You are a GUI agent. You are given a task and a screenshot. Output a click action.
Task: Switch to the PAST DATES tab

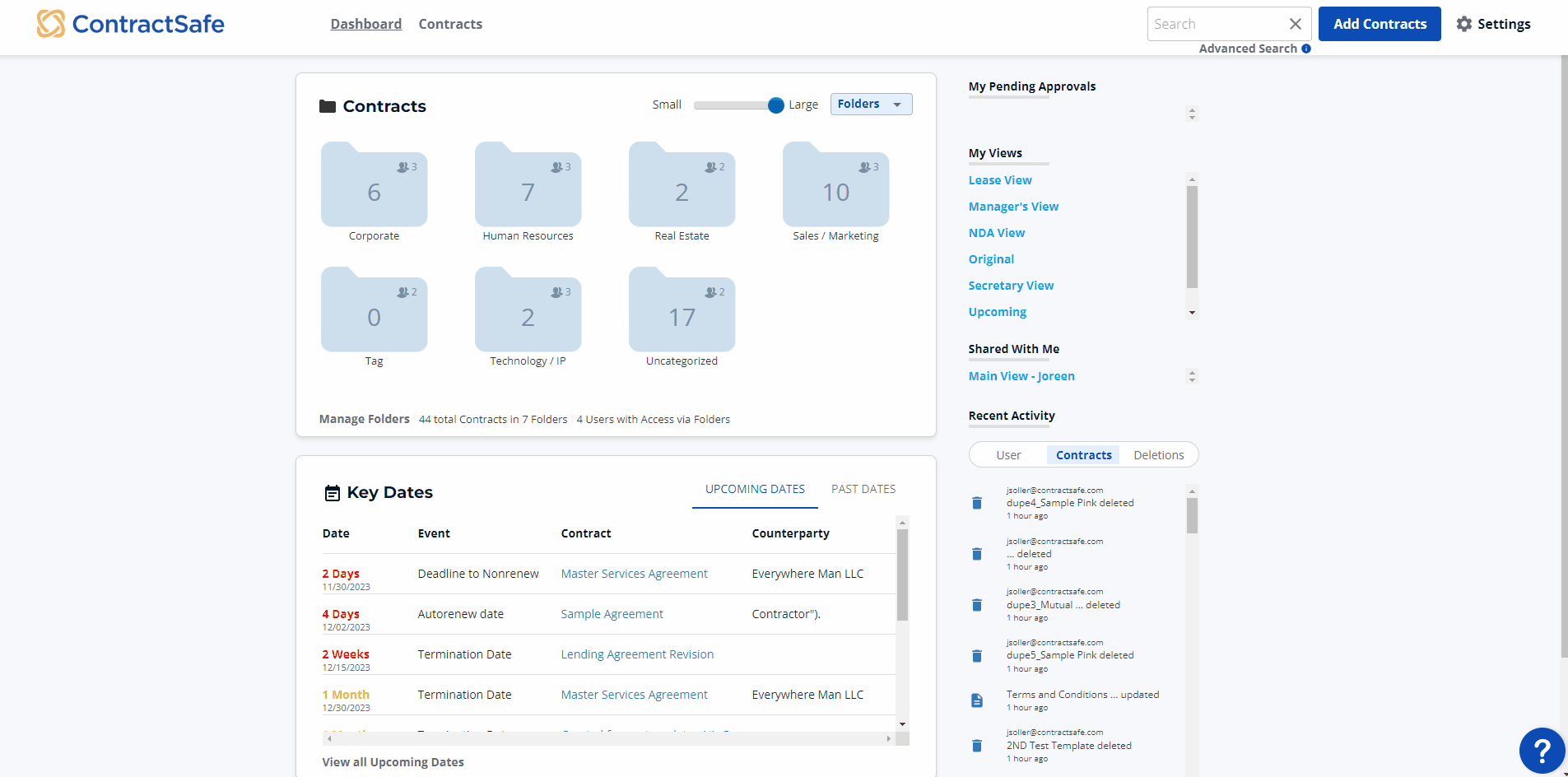coord(863,489)
